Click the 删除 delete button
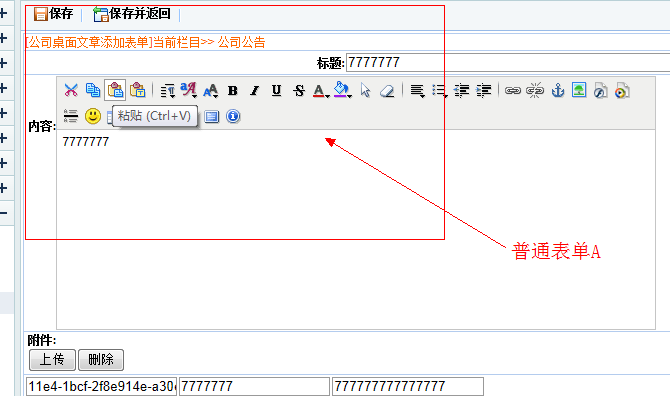 coord(101,360)
